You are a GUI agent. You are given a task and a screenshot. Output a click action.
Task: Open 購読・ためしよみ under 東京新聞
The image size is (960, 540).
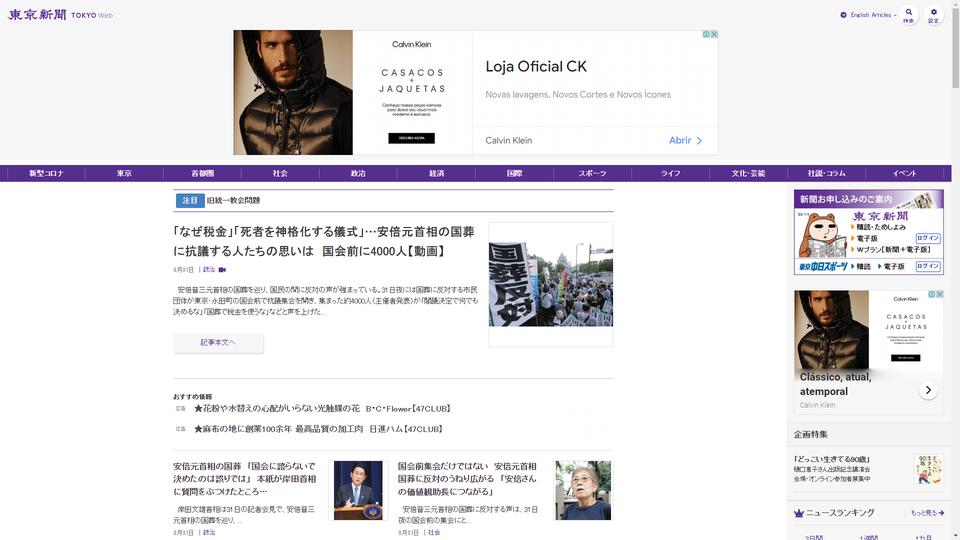[x=880, y=227]
